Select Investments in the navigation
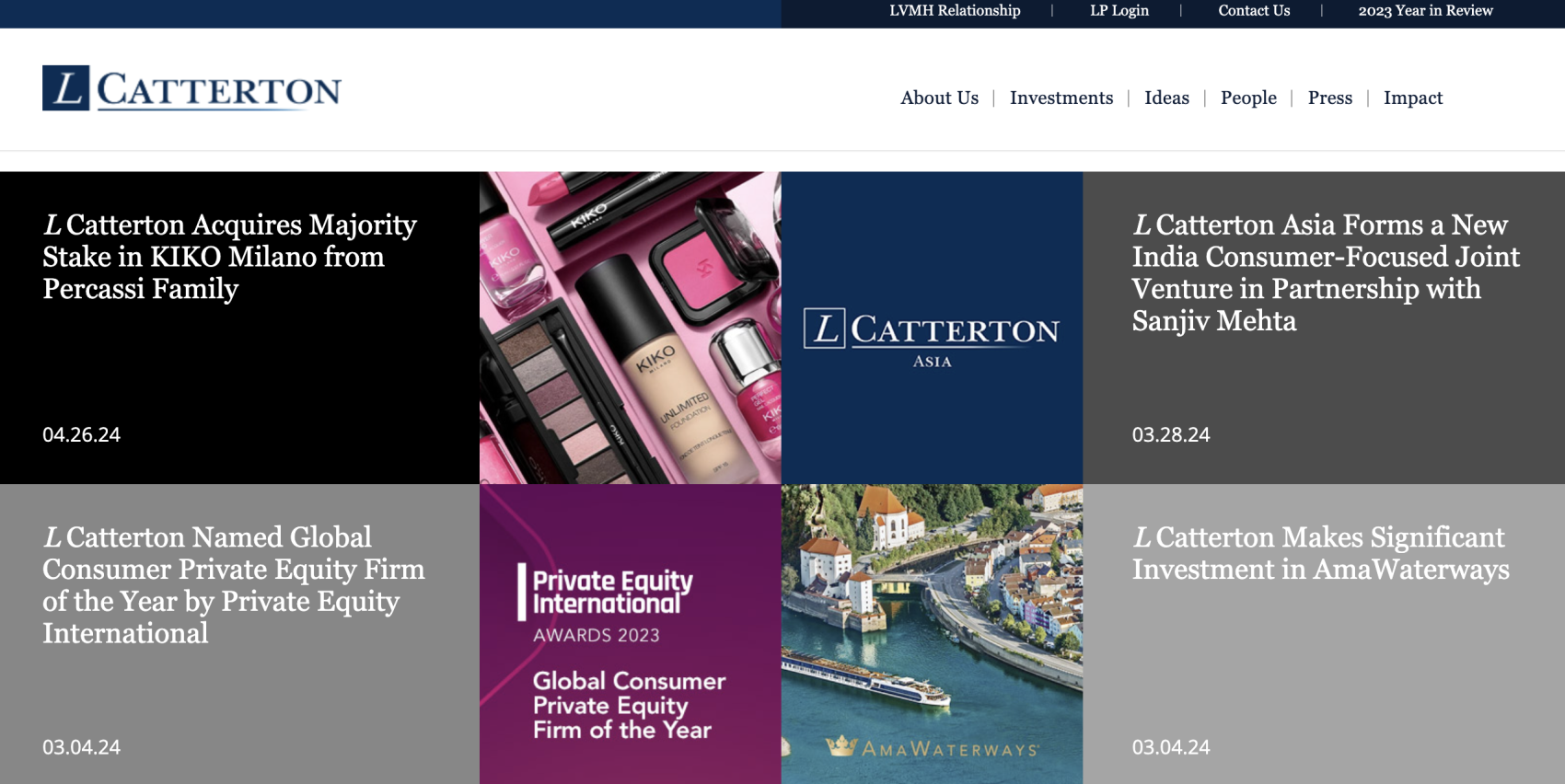Viewport: 1565px width, 784px height. 1061,98
